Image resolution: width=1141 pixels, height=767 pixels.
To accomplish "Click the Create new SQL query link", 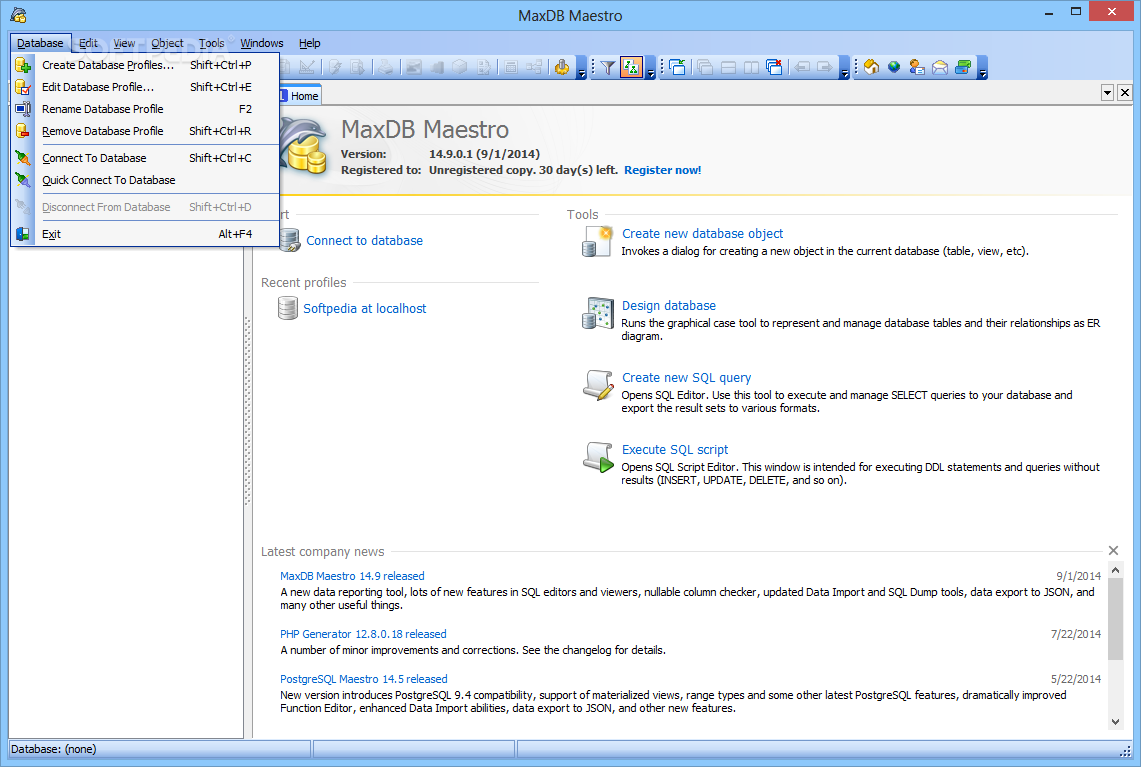I will pos(686,378).
